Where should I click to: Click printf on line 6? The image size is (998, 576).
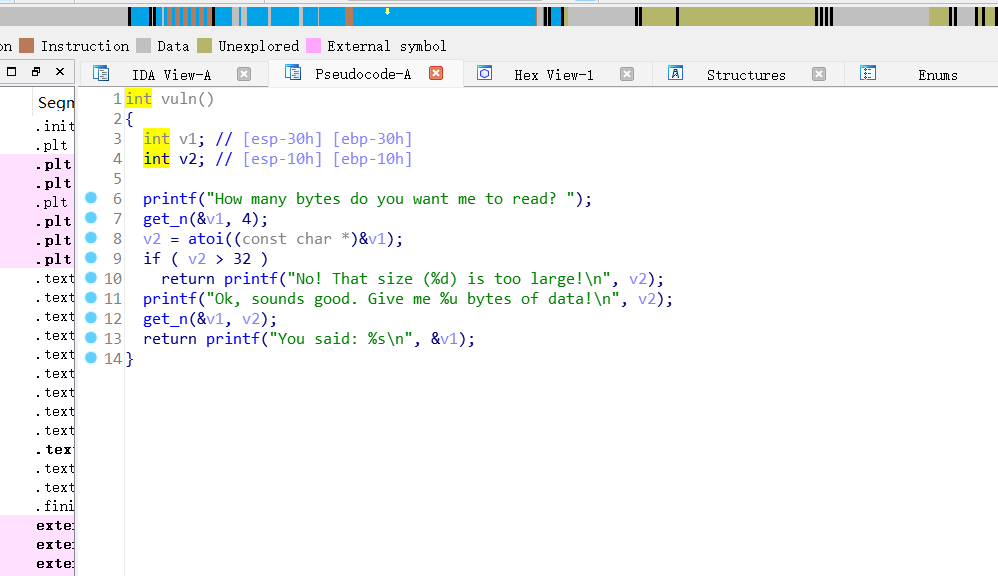pos(170,199)
